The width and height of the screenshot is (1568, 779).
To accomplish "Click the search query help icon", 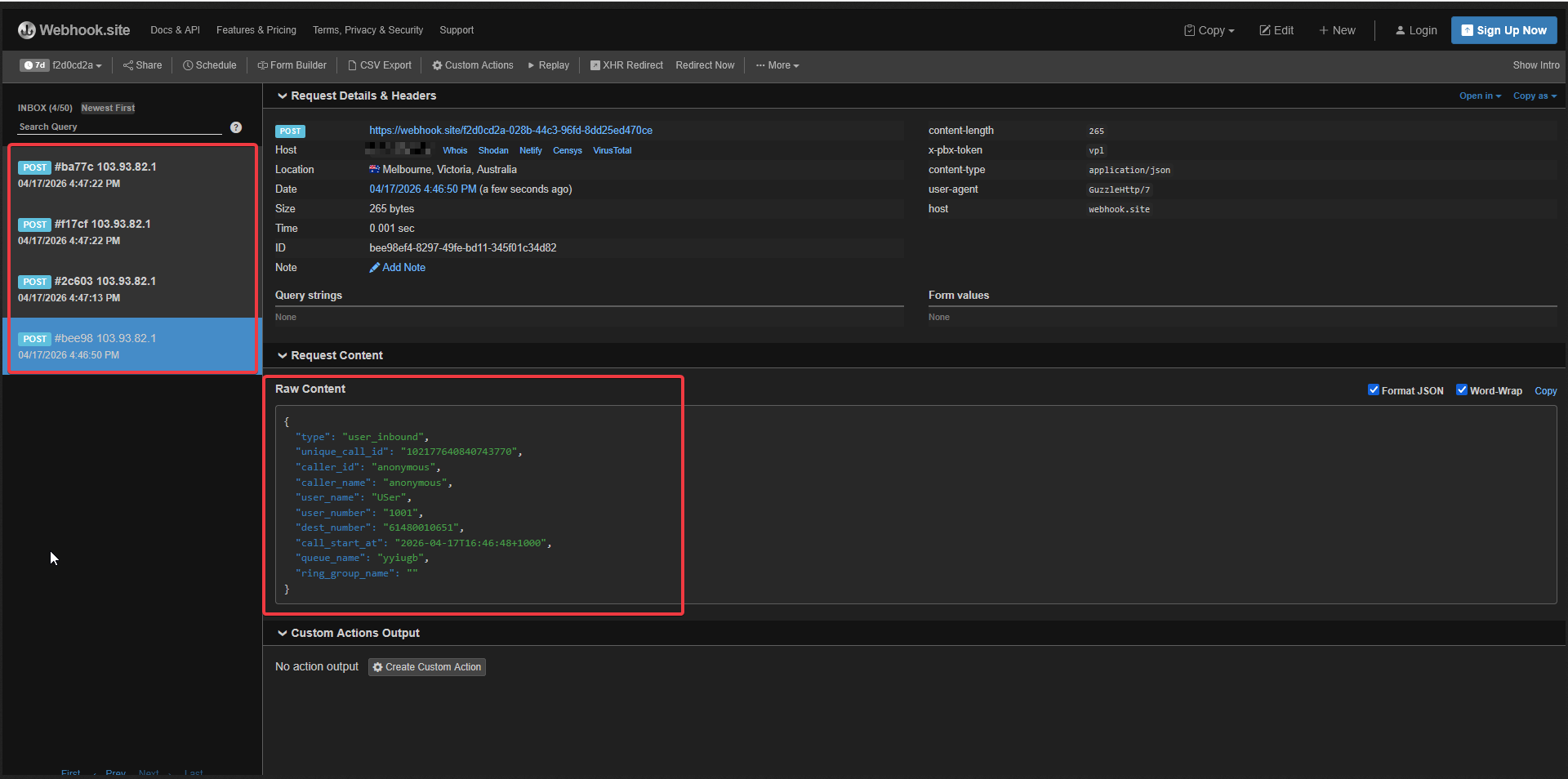I will [236, 127].
